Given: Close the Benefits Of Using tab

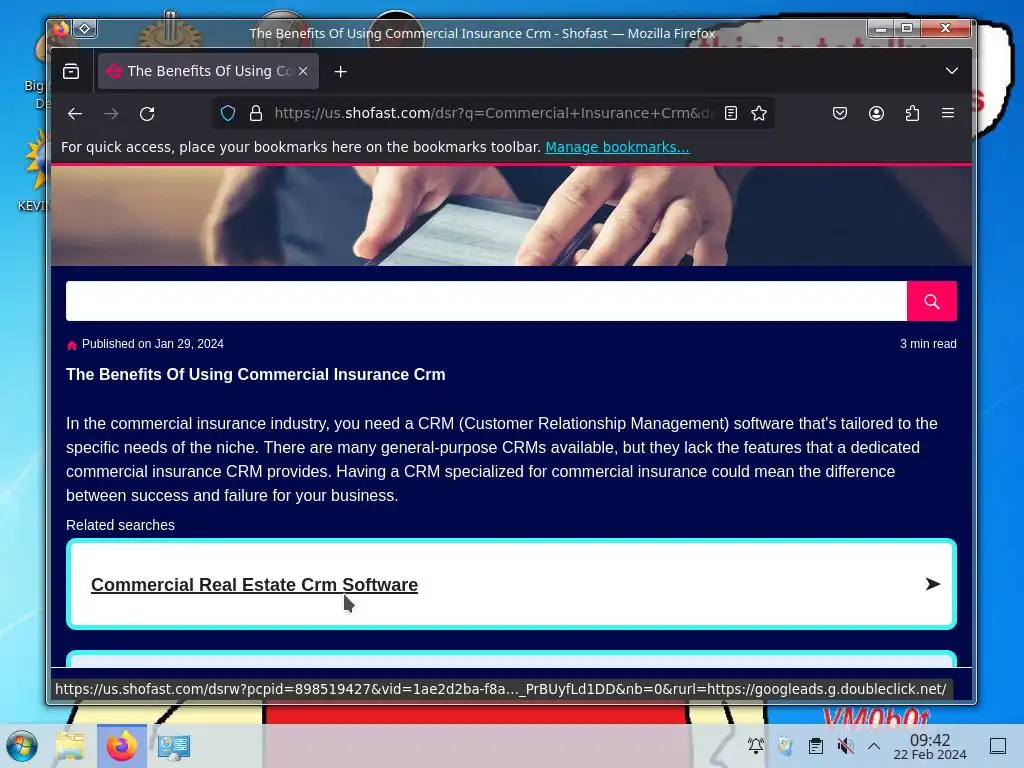Looking at the screenshot, I should click(303, 71).
